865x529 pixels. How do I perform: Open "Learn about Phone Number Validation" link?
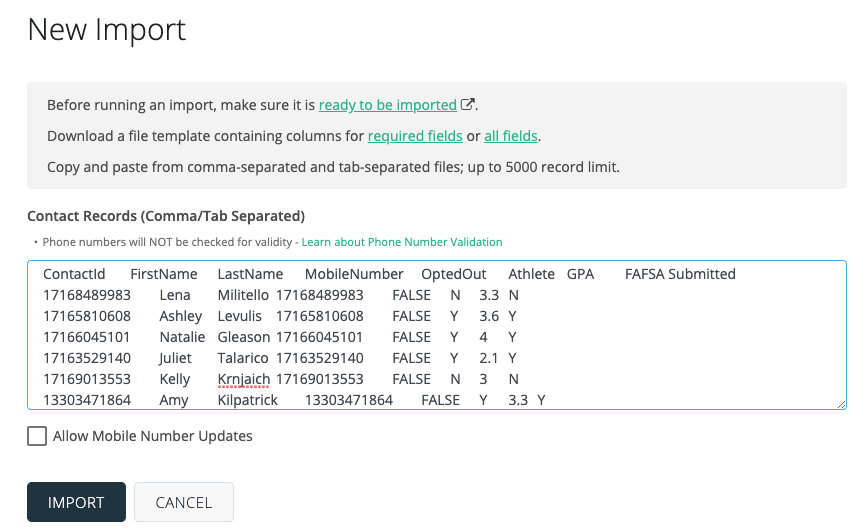pyautogui.click(x=402, y=242)
